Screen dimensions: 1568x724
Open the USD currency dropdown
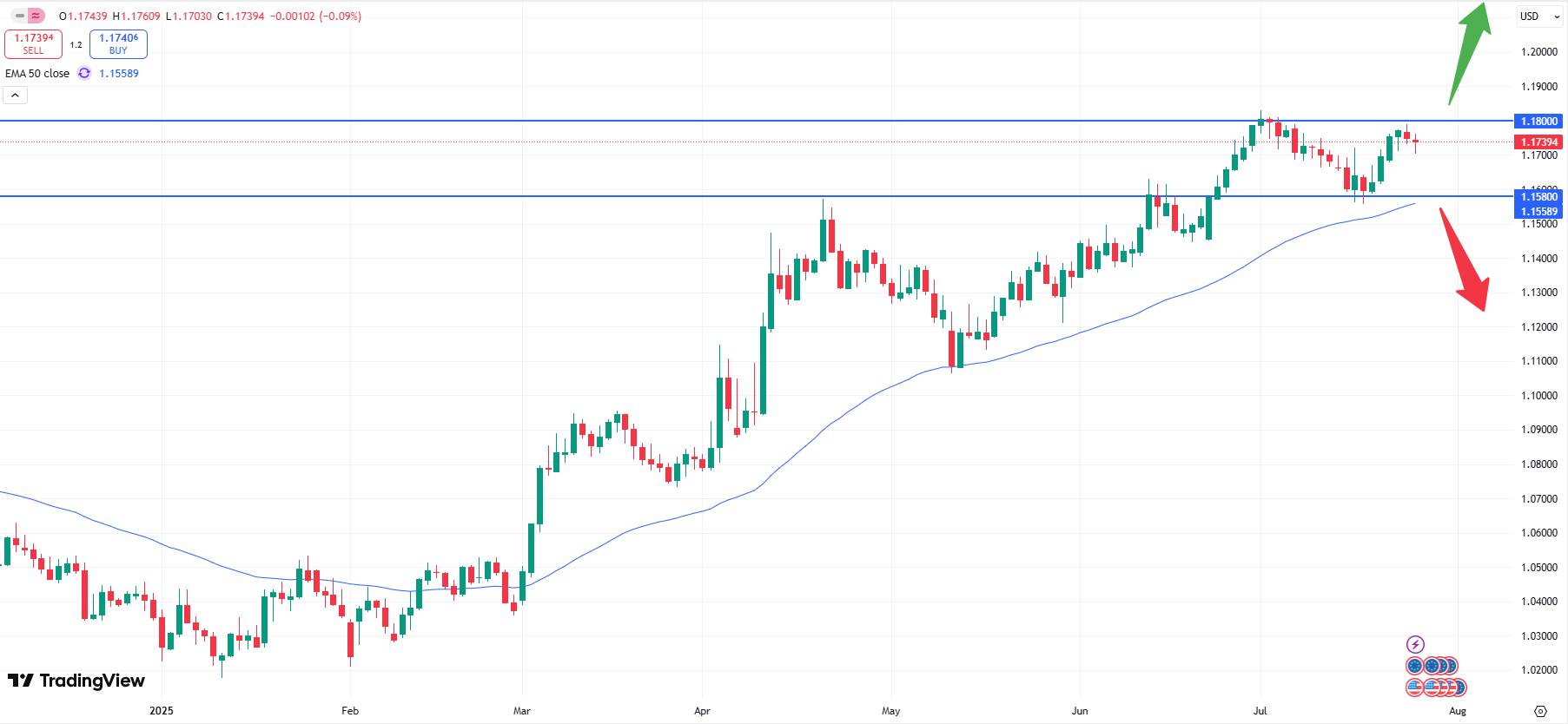[x=1539, y=16]
